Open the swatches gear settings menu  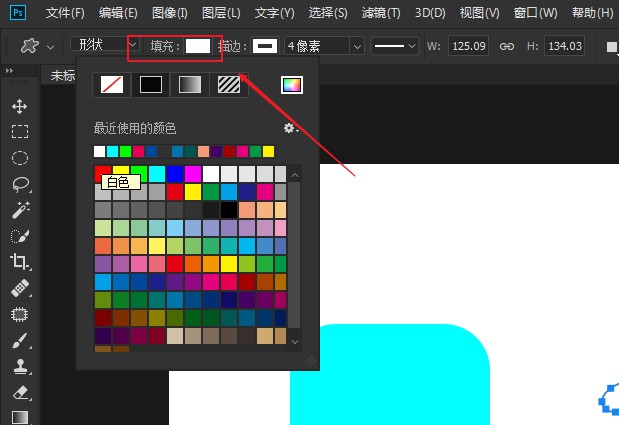click(291, 128)
